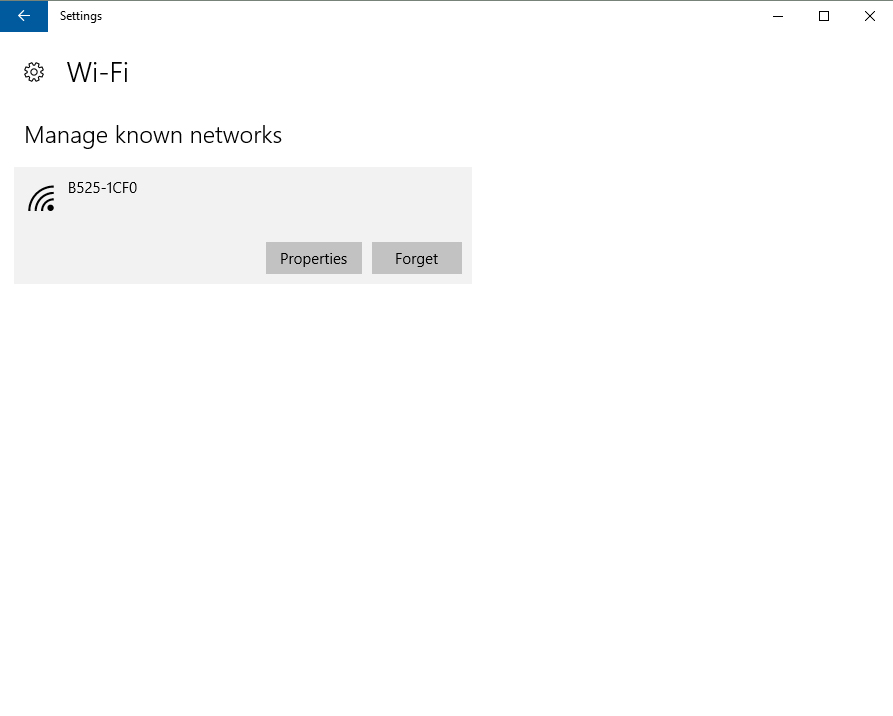
Task: Maximize the Settings window
Action: click(824, 16)
